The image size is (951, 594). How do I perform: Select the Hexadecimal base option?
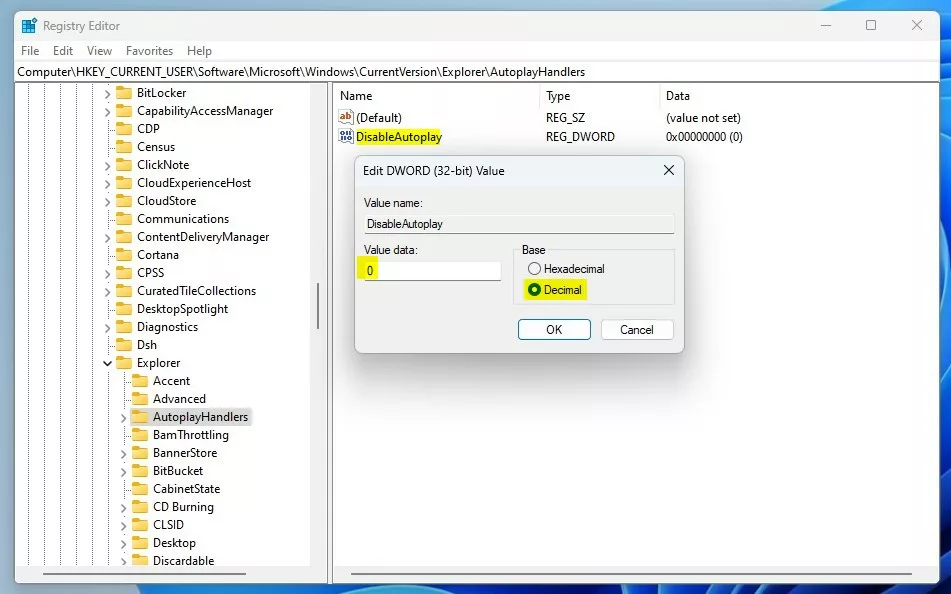tap(534, 269)
